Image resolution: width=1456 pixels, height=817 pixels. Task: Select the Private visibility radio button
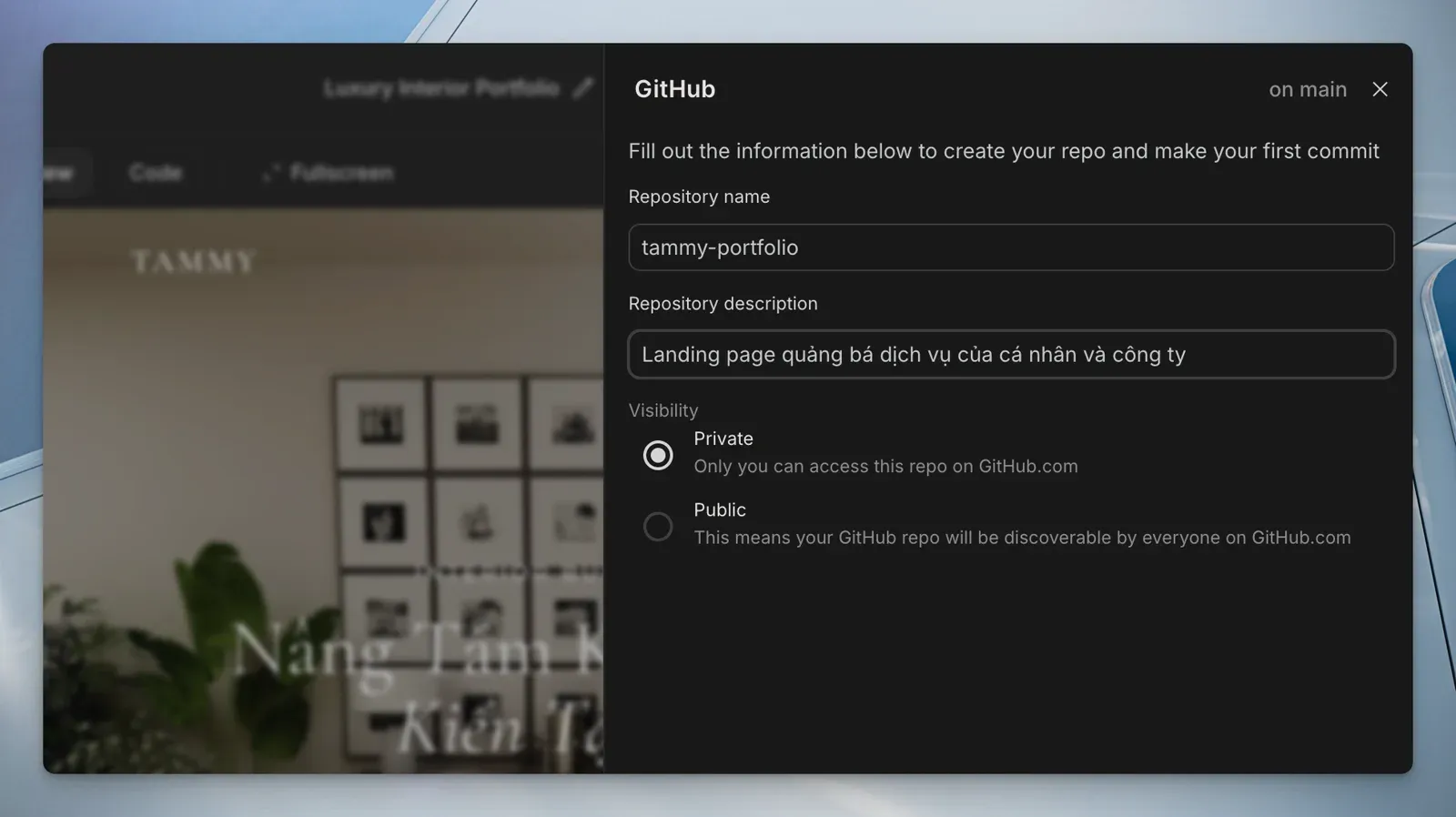point(658,455)
